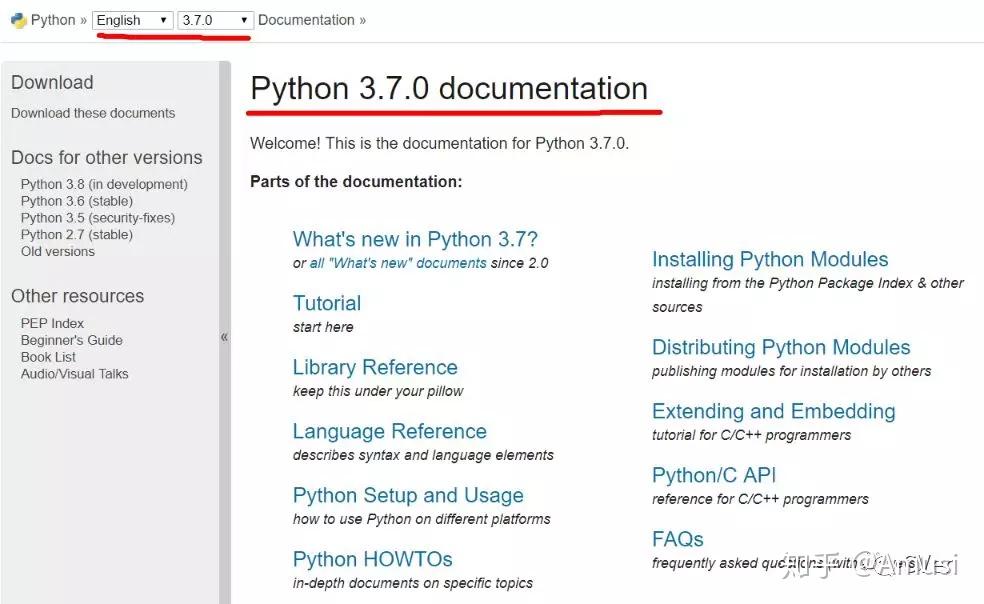Image resolution: width=984 pixels, height=604 pixels.
Task: Open all "What's new" documents link
Action: [398, 263]
